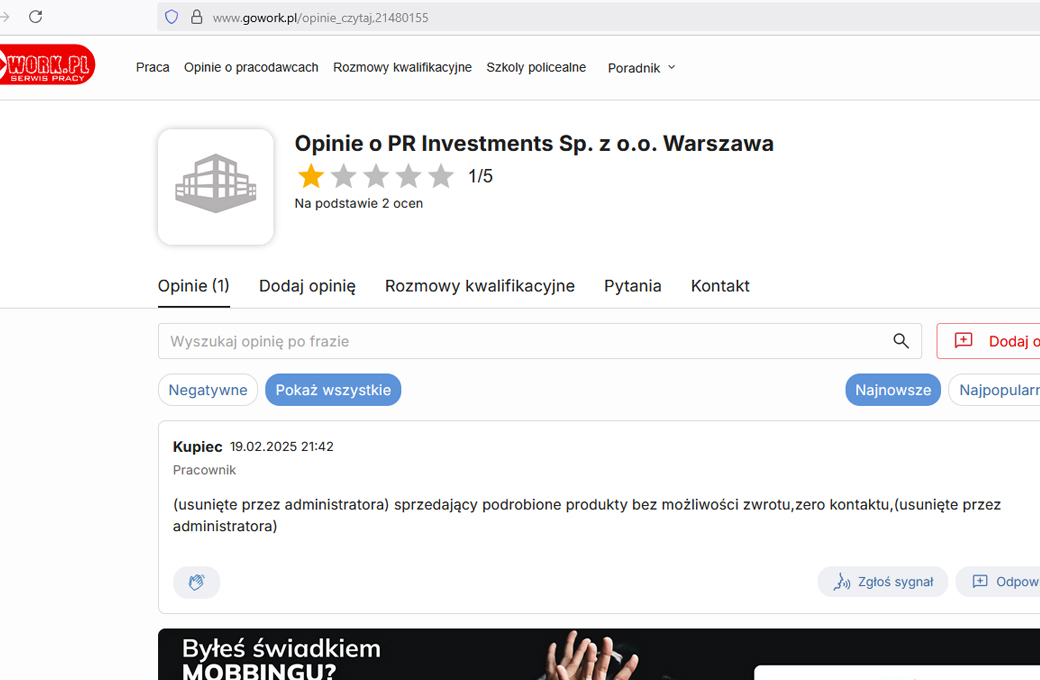
Task: Click the clapping hands reaction icon
Action: 196,582
